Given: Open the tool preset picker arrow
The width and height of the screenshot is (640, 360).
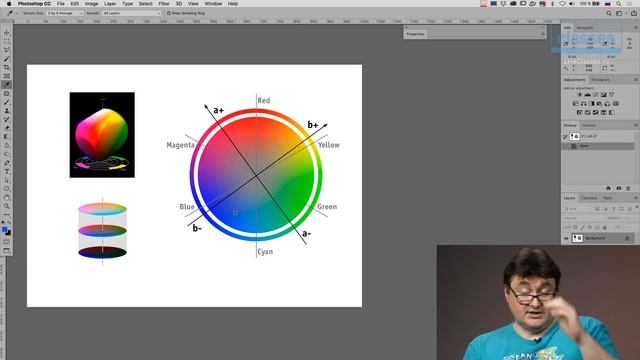Looking at the screenshot, I should pos(17,13).
